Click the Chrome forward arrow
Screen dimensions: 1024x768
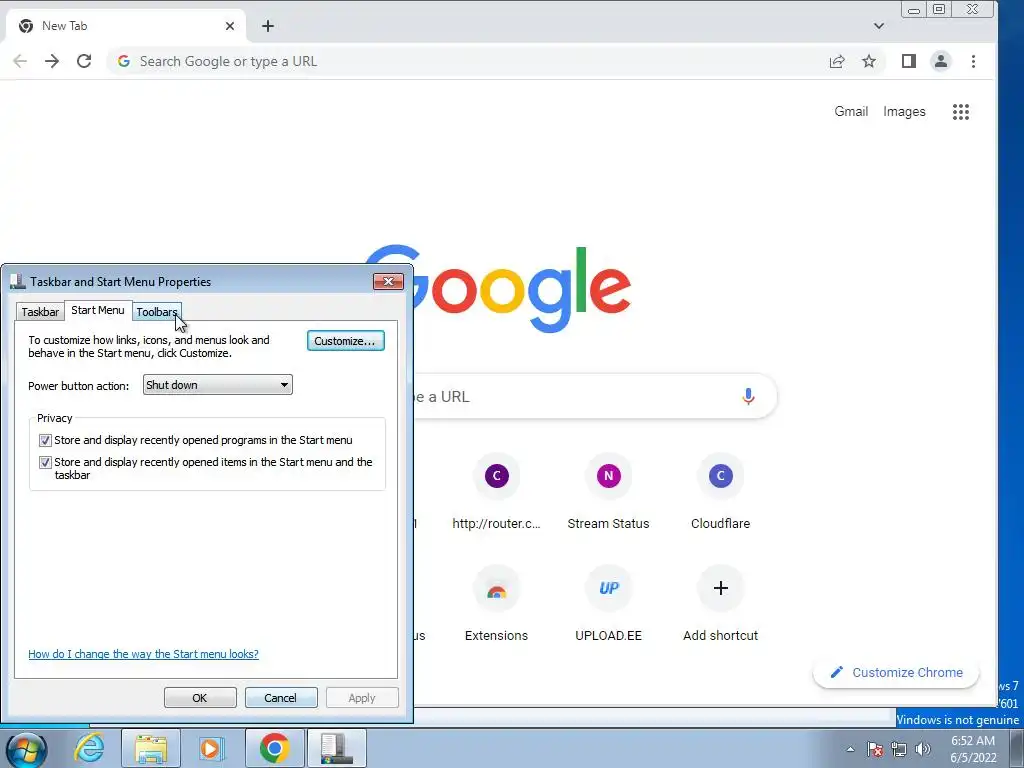[x=52, y=61]
